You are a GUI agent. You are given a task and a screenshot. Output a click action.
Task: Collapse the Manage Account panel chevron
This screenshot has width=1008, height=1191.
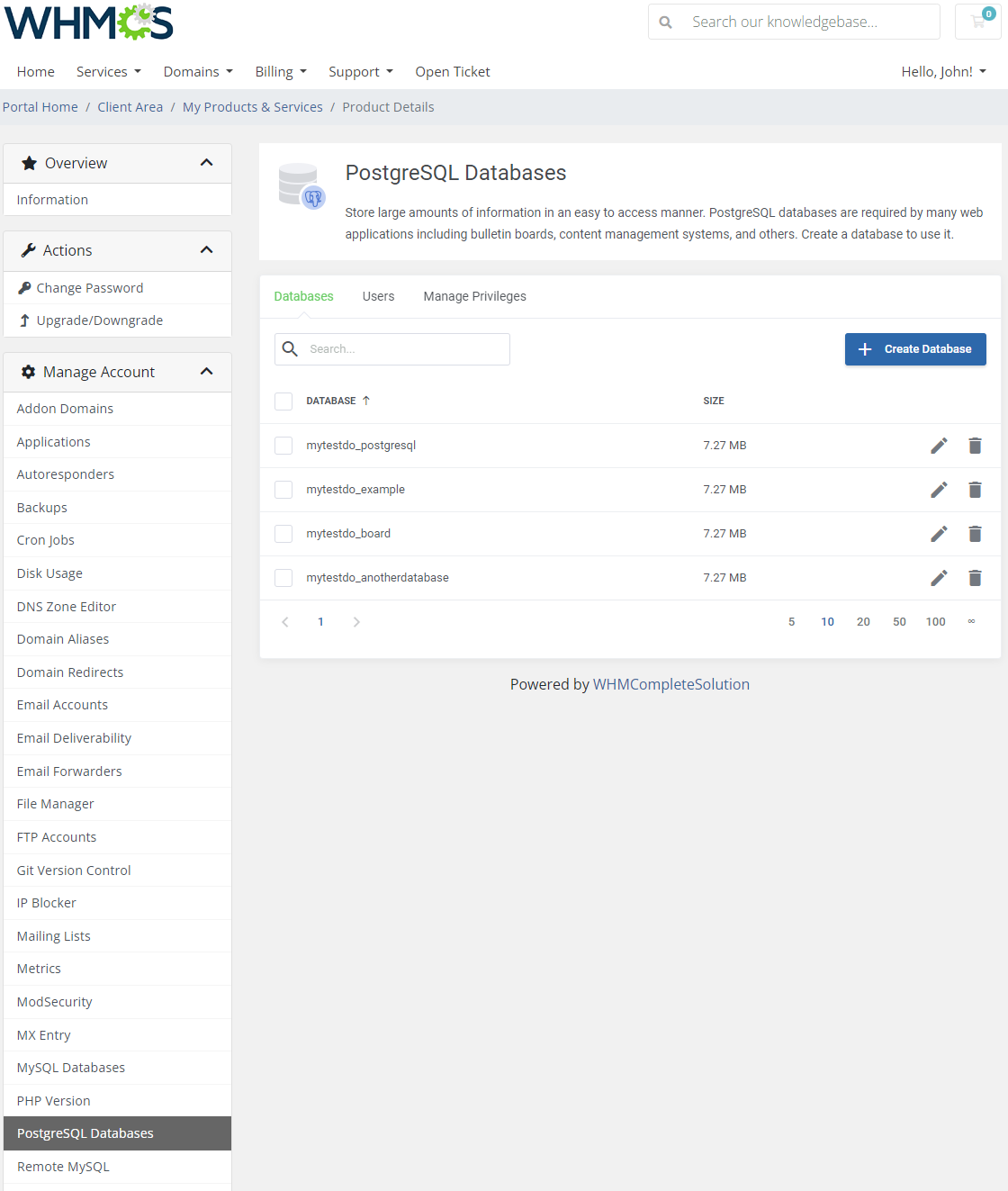[x=206, y=372]
